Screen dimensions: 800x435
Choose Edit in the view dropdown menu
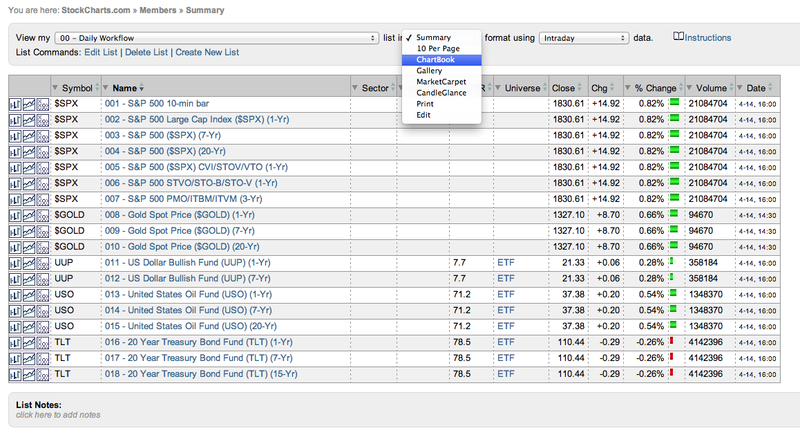coord(441,115)
